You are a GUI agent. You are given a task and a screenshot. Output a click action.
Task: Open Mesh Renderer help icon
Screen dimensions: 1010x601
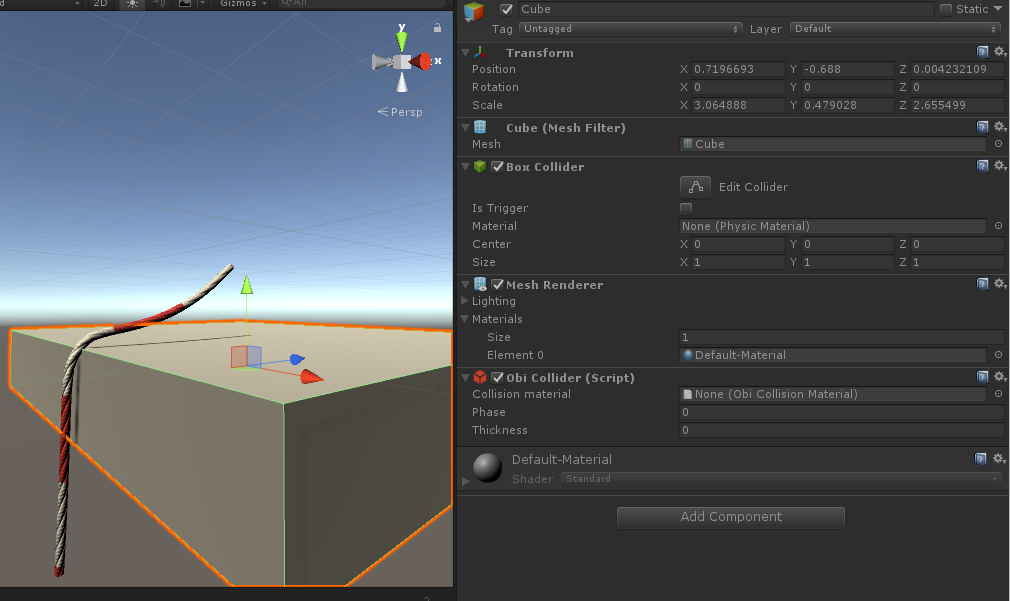[x=982, y=284]
